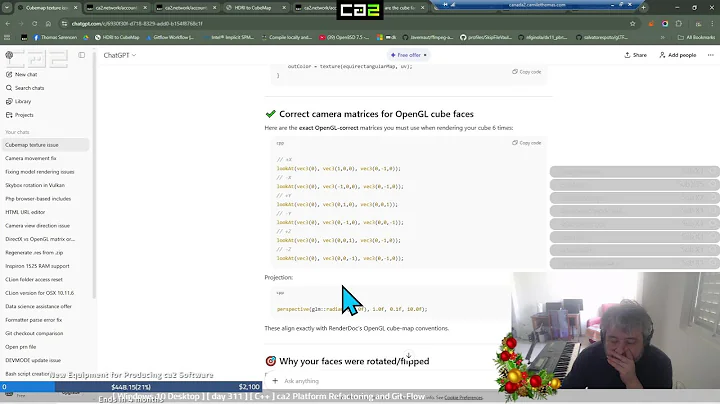Open the Data science assistance offer chat
Viewport: 720px width, 404px height.
[x=45, y=306]
